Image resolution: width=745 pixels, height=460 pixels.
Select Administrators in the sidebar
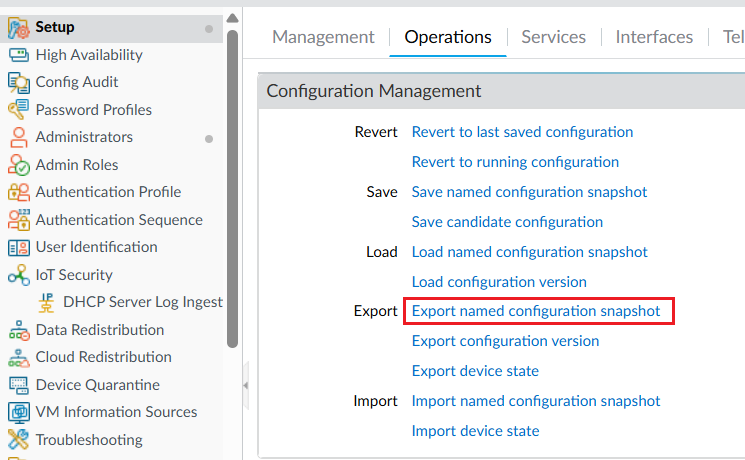click(x=84, y=137)
